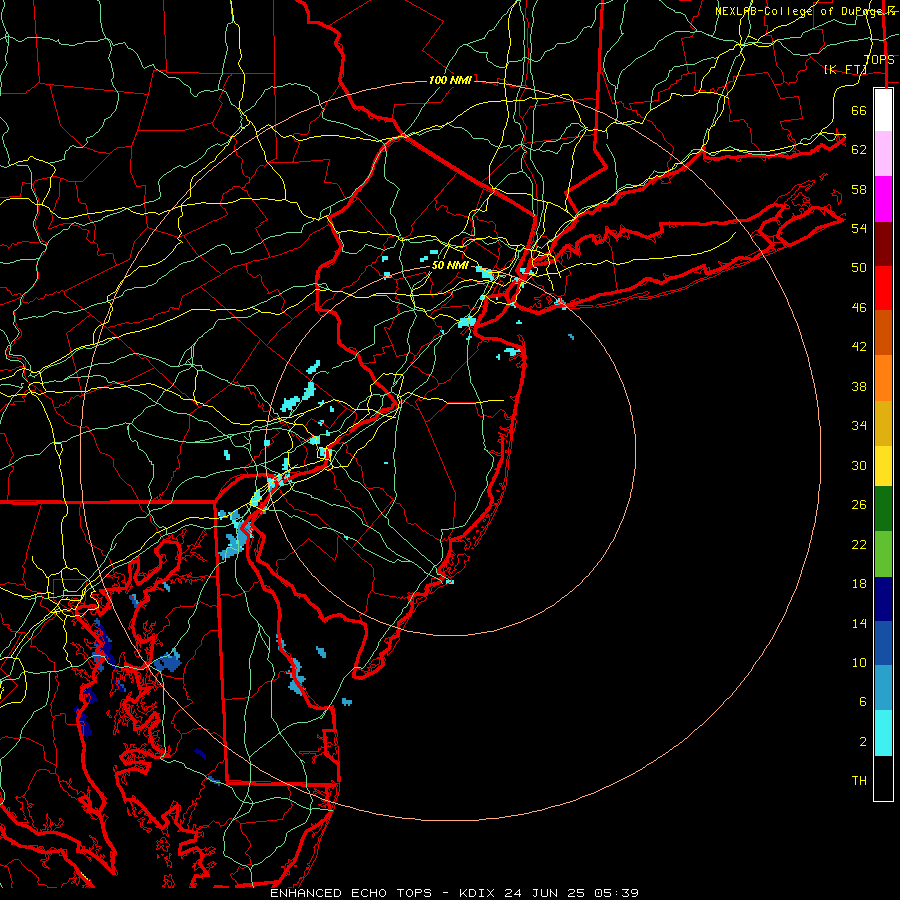Click the yellow legend swatch between 34 and 30

pos(883,466)
